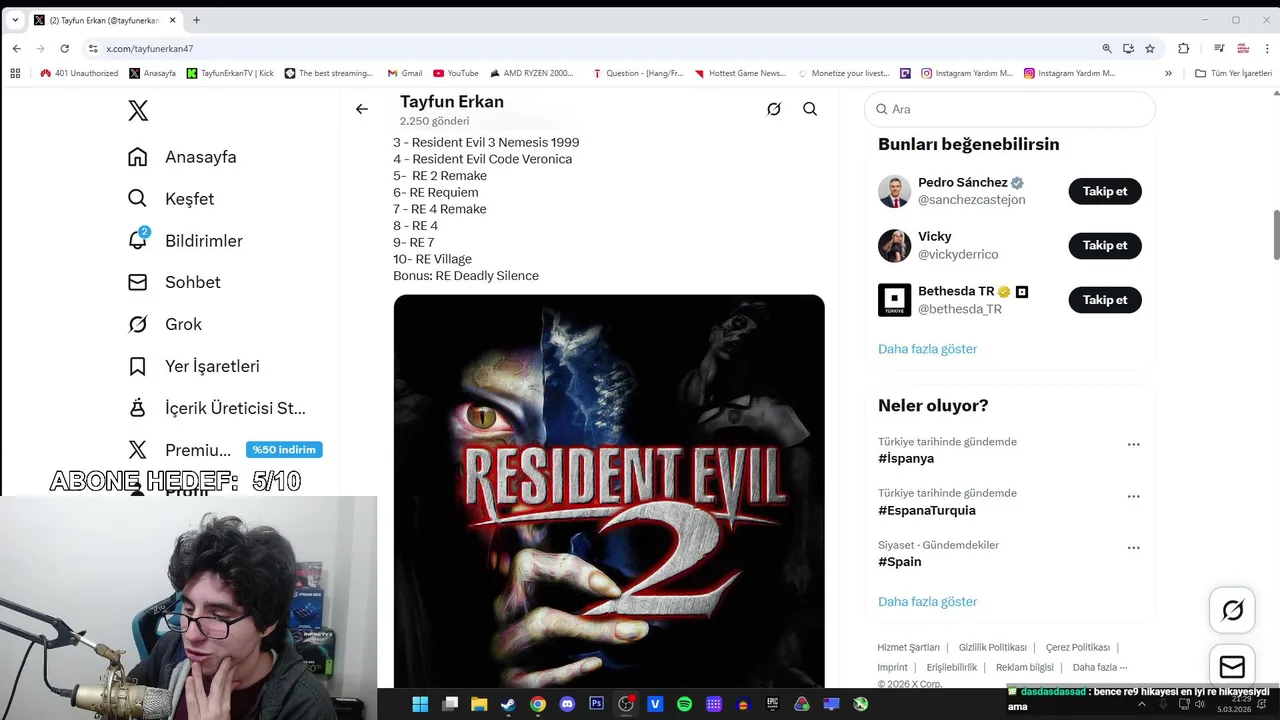The width and height of the screenshot is (1280, 720).
Task: Open Chrome extensions puzzle icon
Action: pos(1184,48)
